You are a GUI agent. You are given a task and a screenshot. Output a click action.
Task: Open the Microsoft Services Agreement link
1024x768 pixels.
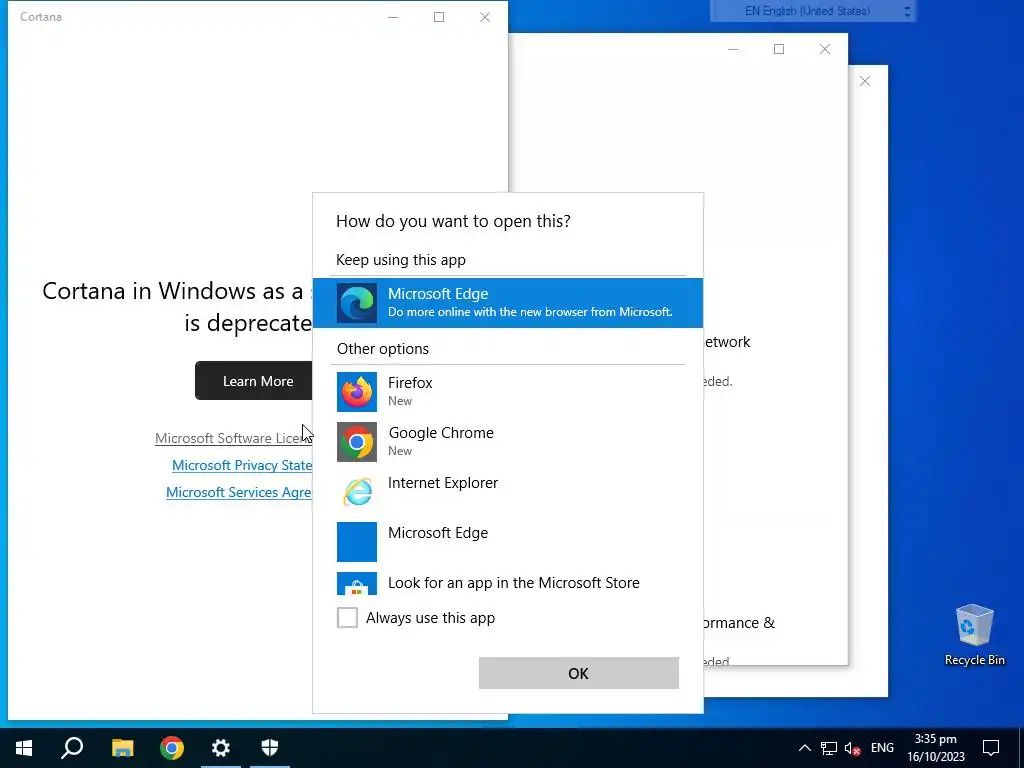pyautogui.click(x=238, y=492)
